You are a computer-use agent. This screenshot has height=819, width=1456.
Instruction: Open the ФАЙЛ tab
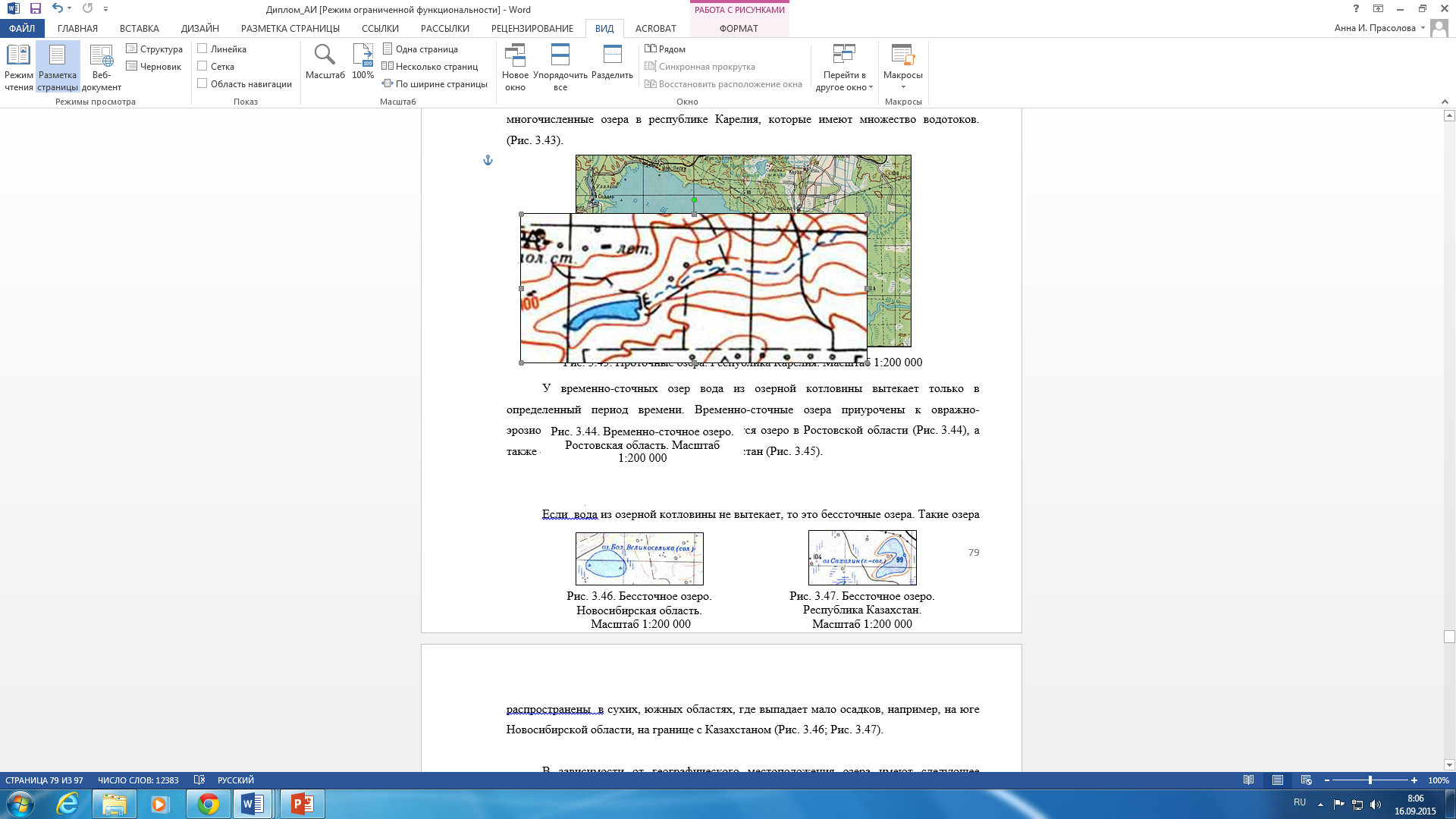[x=22, y=29]
